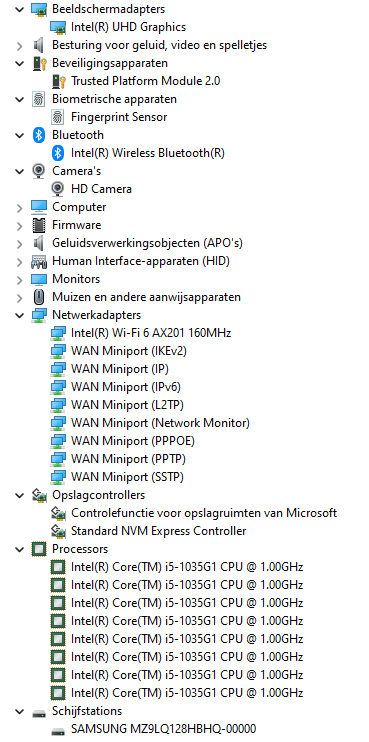Expand the Monitors category
Screen dimensions: 369x742
point(19,279)
